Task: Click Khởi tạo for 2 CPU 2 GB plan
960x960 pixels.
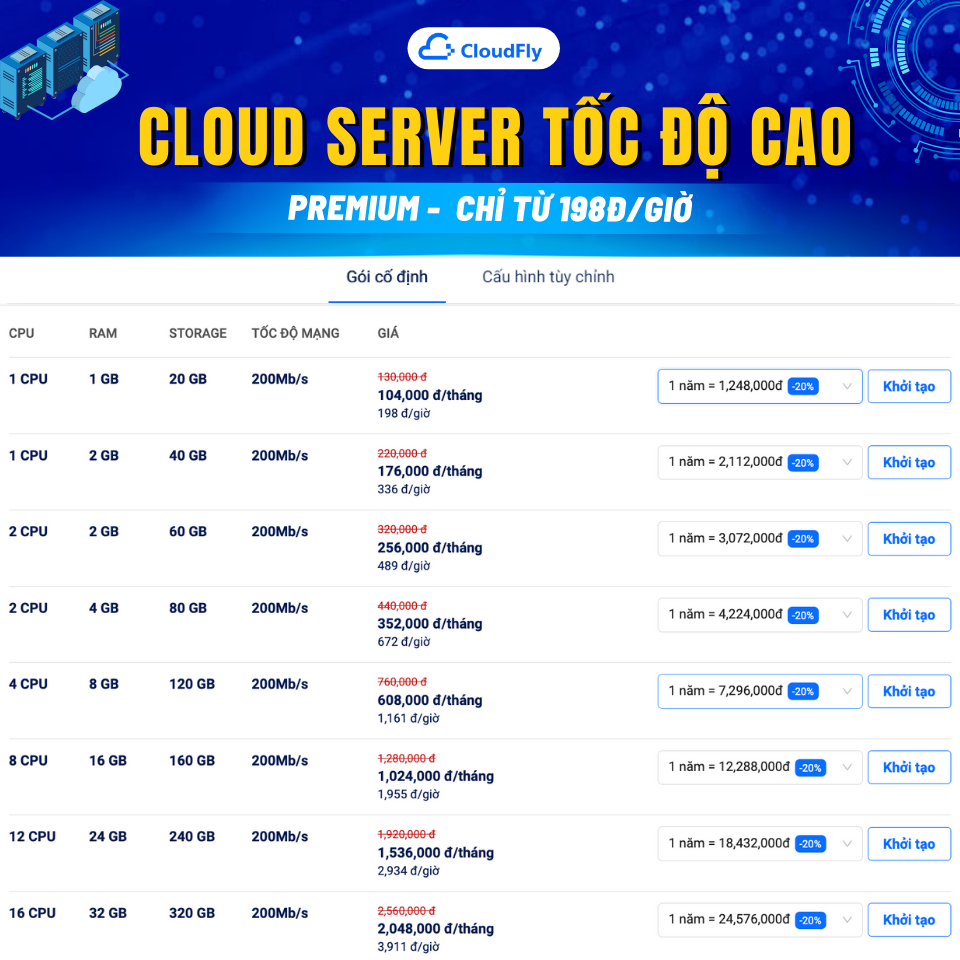Action: 909,539
